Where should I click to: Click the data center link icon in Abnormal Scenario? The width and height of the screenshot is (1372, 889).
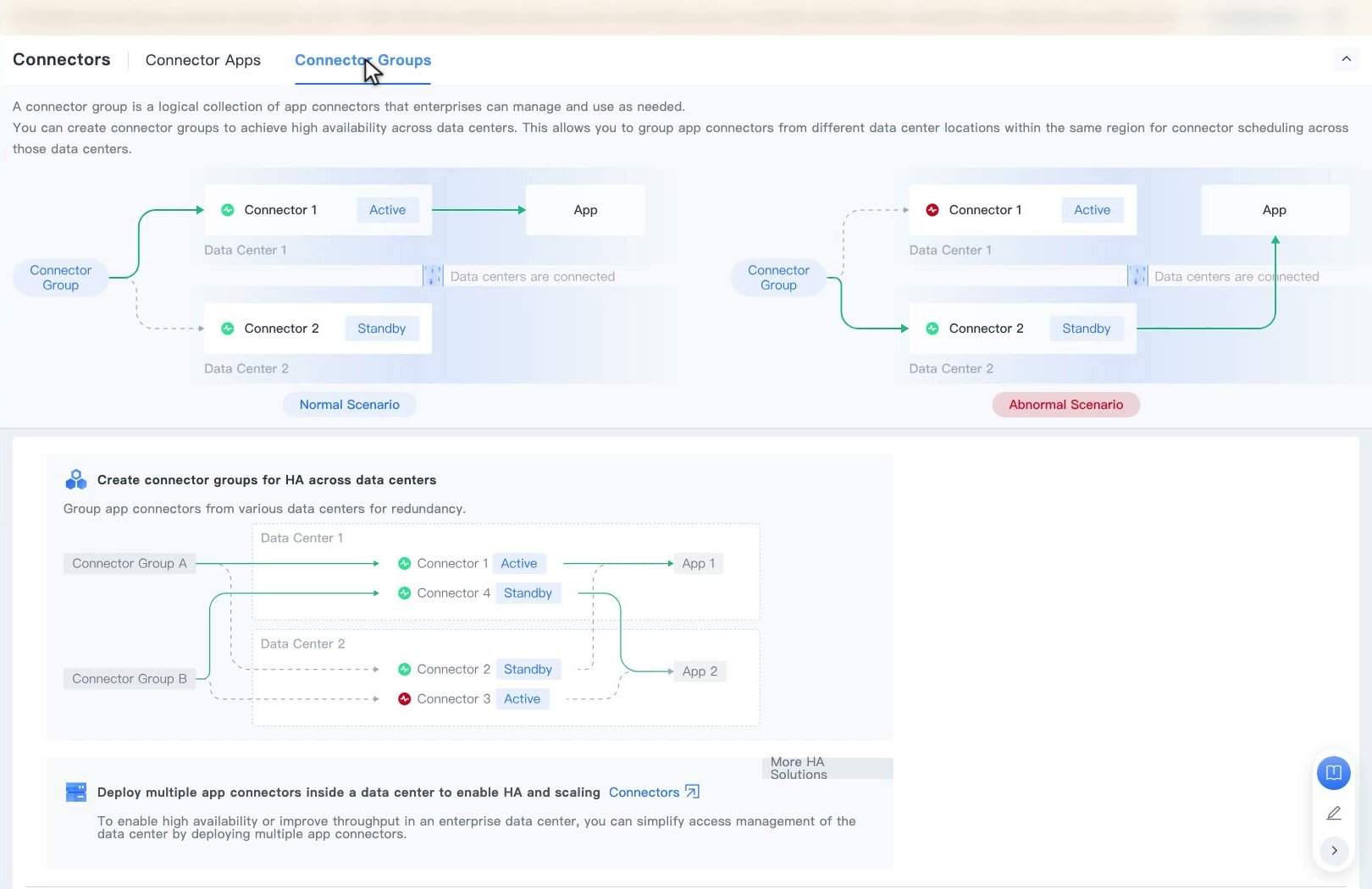pyautogui.click(x=1137, y=276)
